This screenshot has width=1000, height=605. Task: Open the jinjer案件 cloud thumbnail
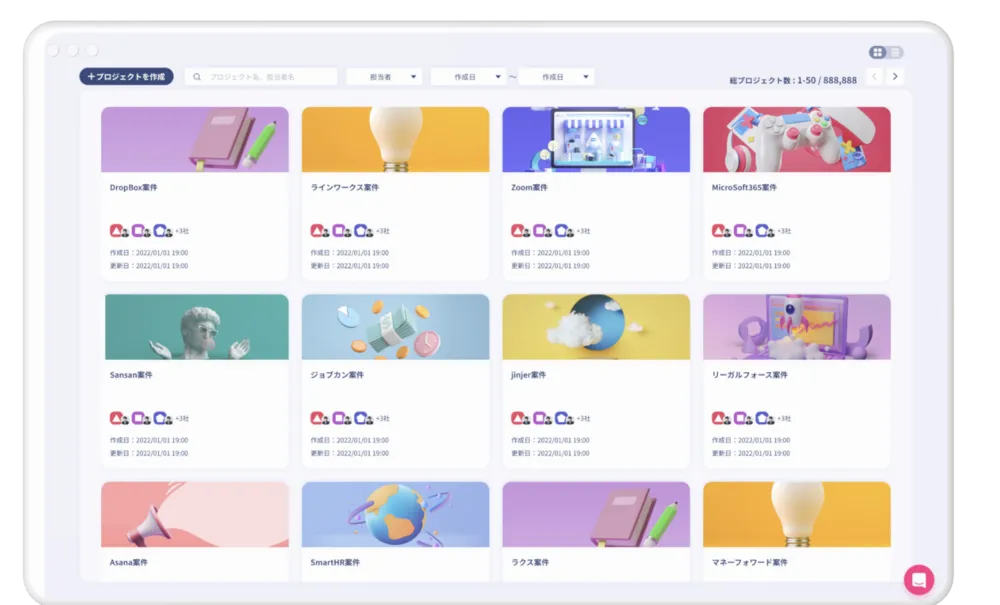point(596,326)
